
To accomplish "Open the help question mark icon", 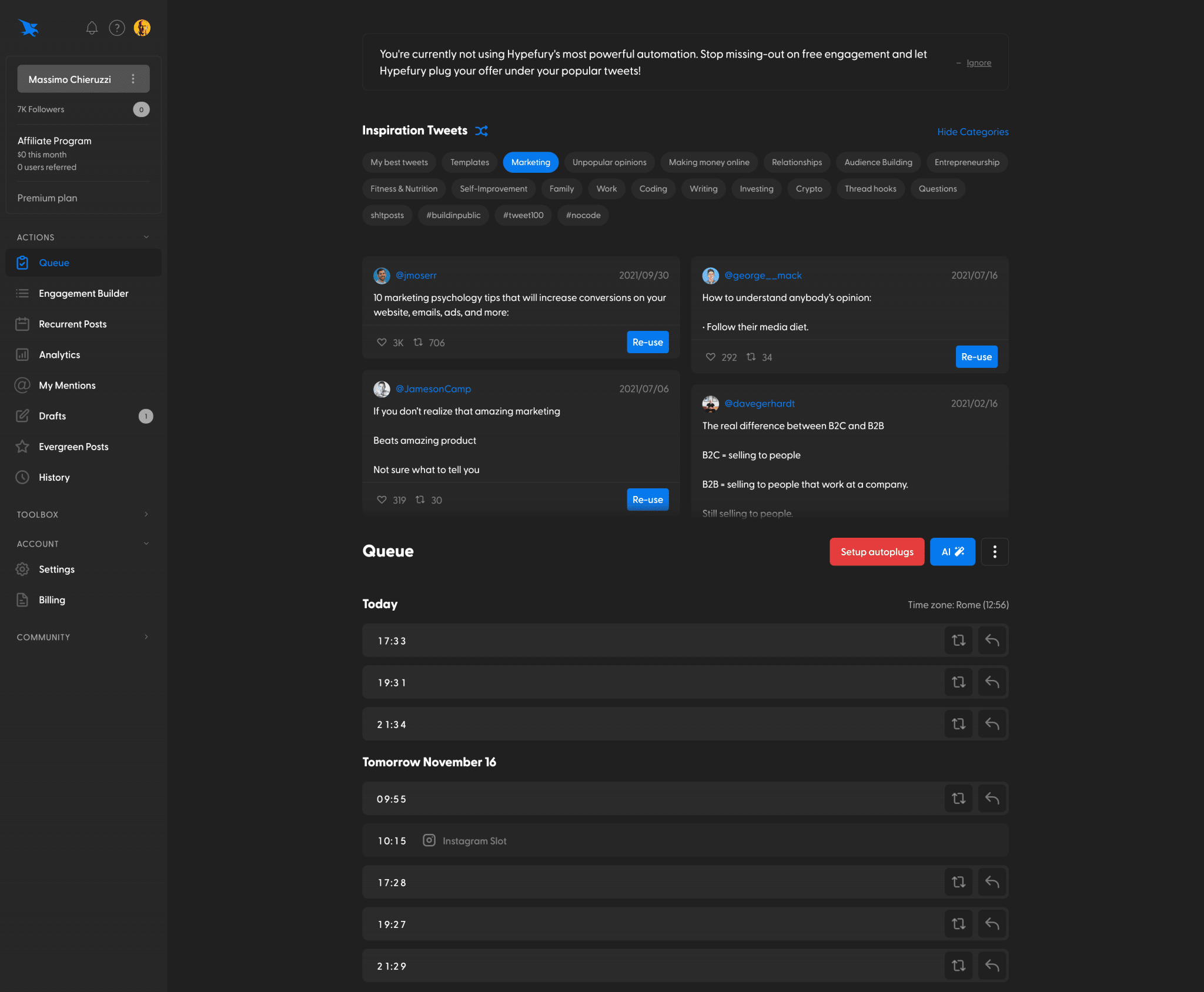I will click(117, 28).
